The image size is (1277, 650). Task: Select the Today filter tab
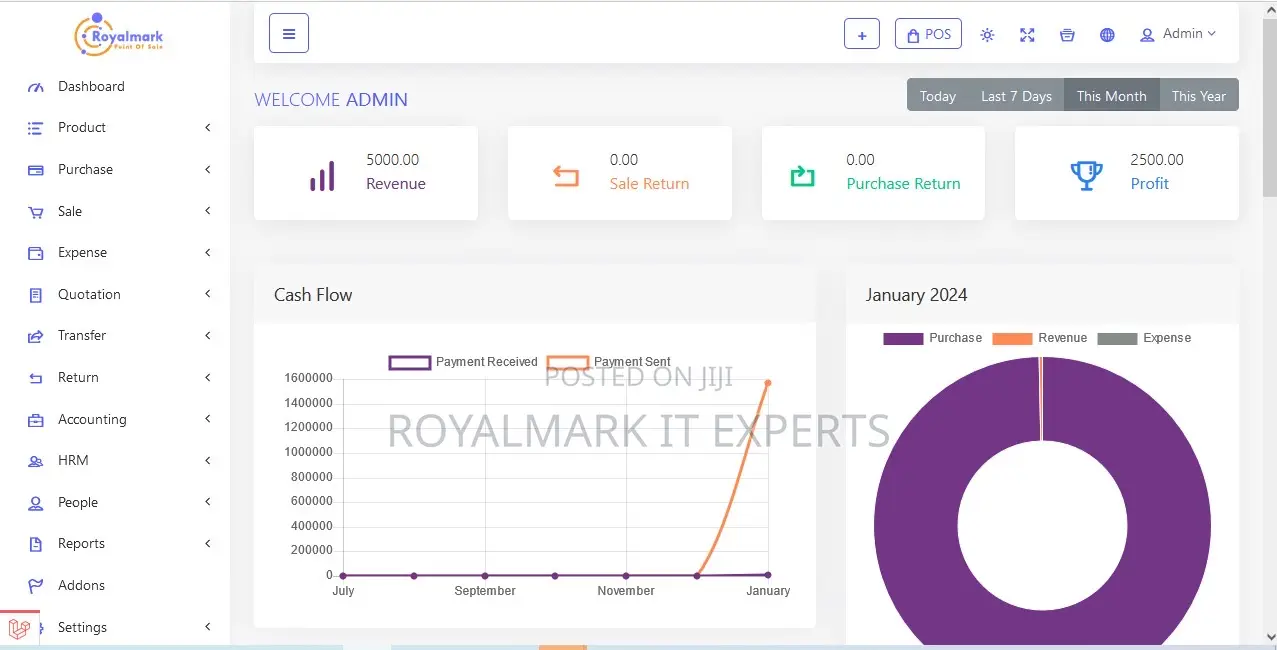(x=938, y=96)
